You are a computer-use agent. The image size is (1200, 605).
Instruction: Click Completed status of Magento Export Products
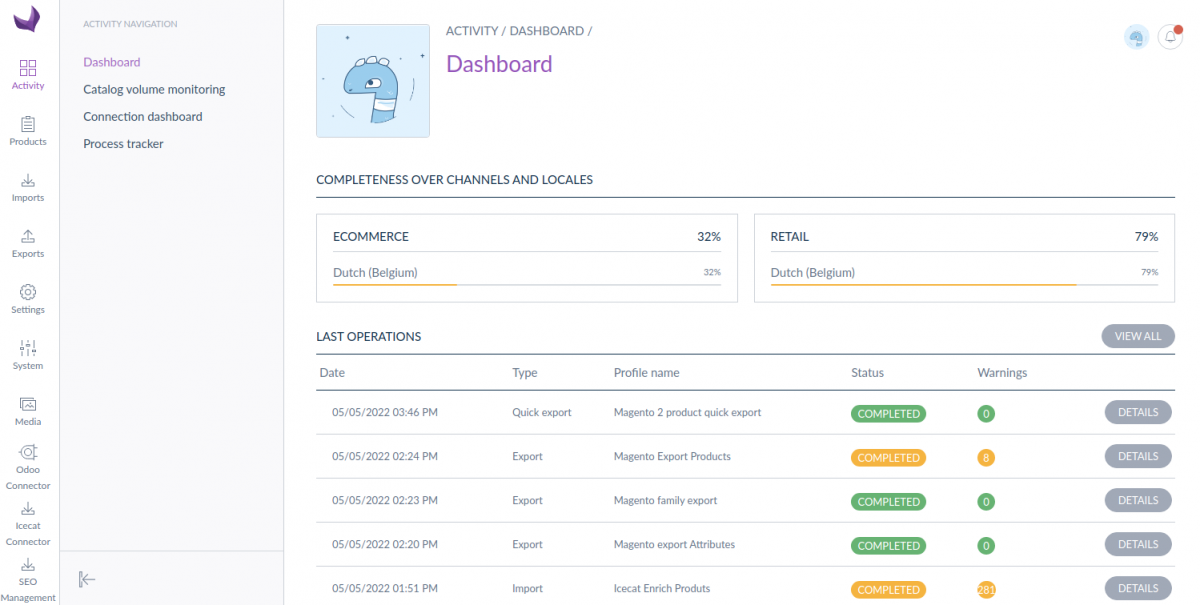(888, 458)
